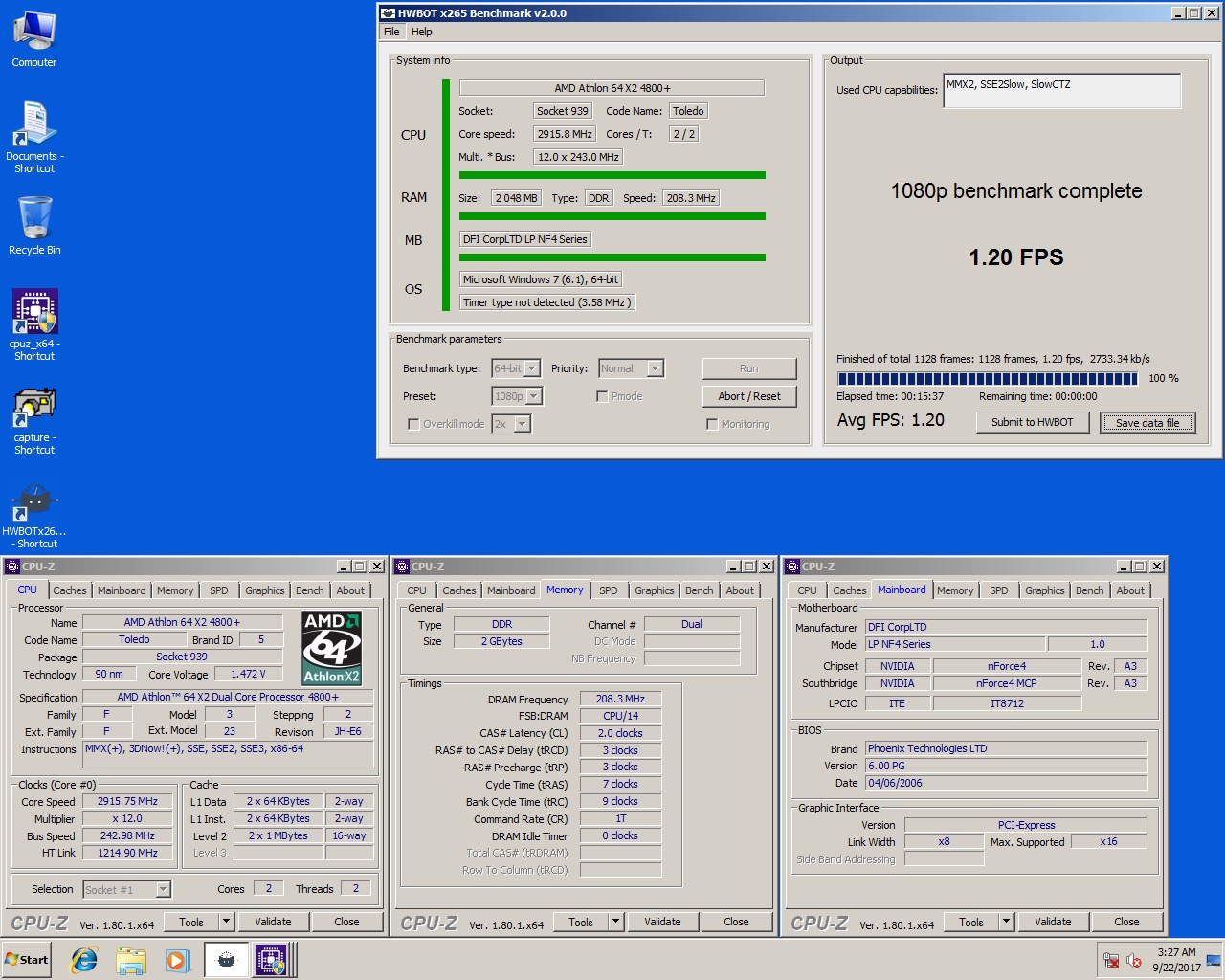
Task: Click the CAS# Latency 2.0 clocks value
Action: click(x=620, y=733)
